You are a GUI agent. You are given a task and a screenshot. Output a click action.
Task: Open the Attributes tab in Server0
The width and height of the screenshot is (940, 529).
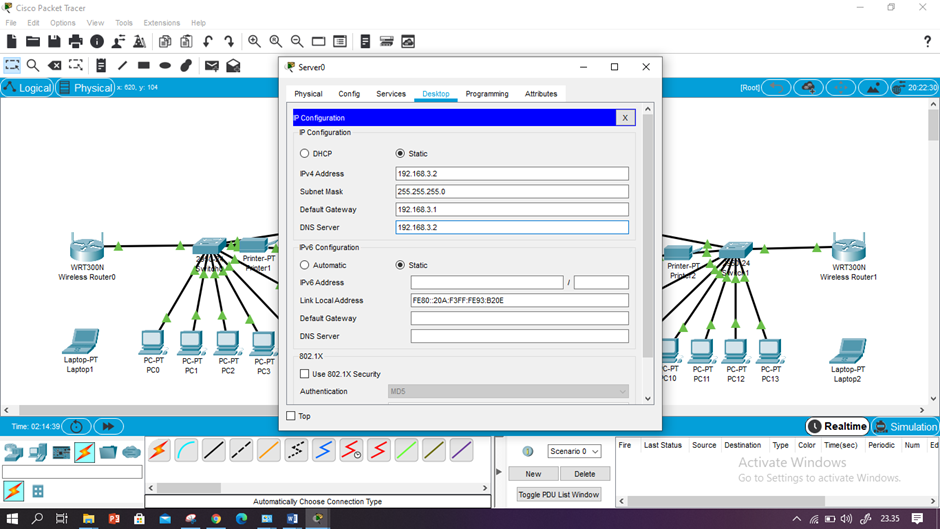[541, 94]
